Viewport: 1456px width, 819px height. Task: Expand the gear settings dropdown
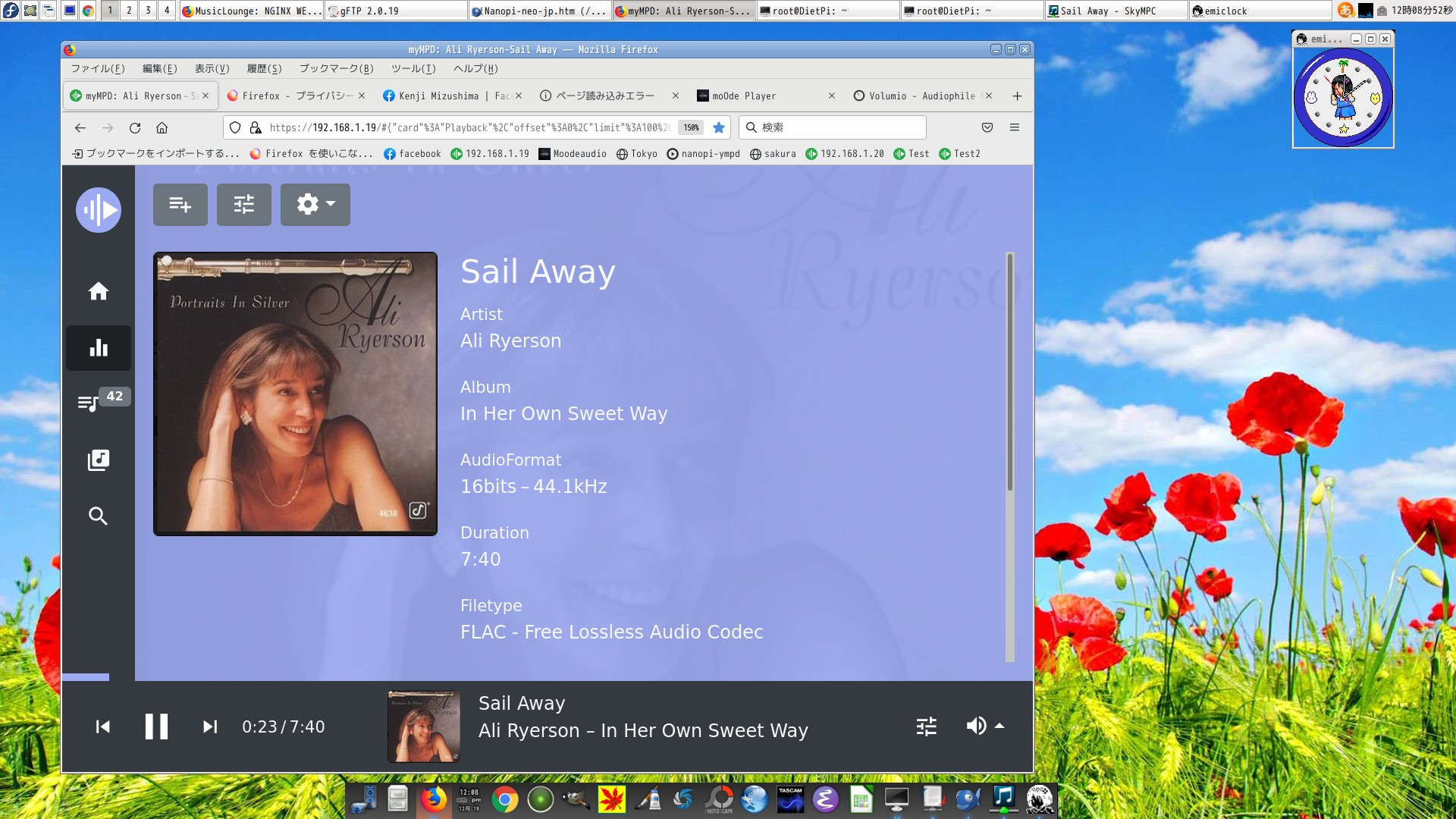tap(315, 205)
